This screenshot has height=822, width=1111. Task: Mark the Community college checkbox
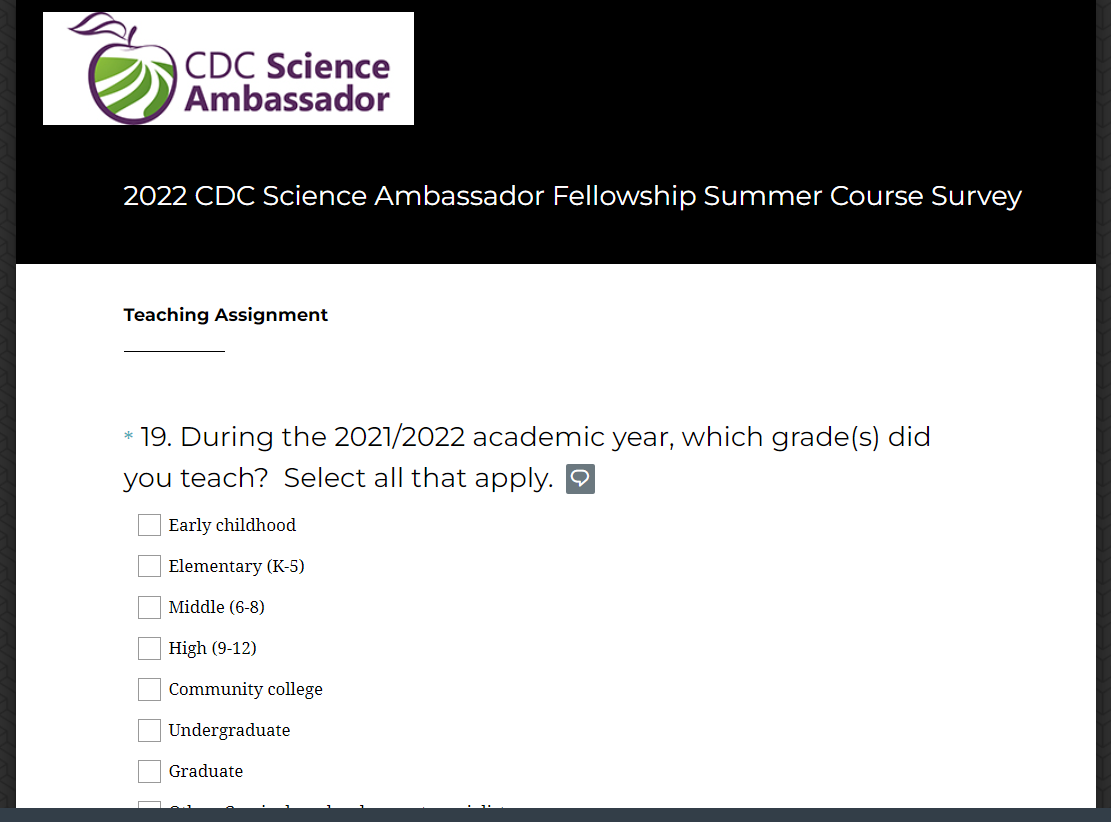[149, 689]
